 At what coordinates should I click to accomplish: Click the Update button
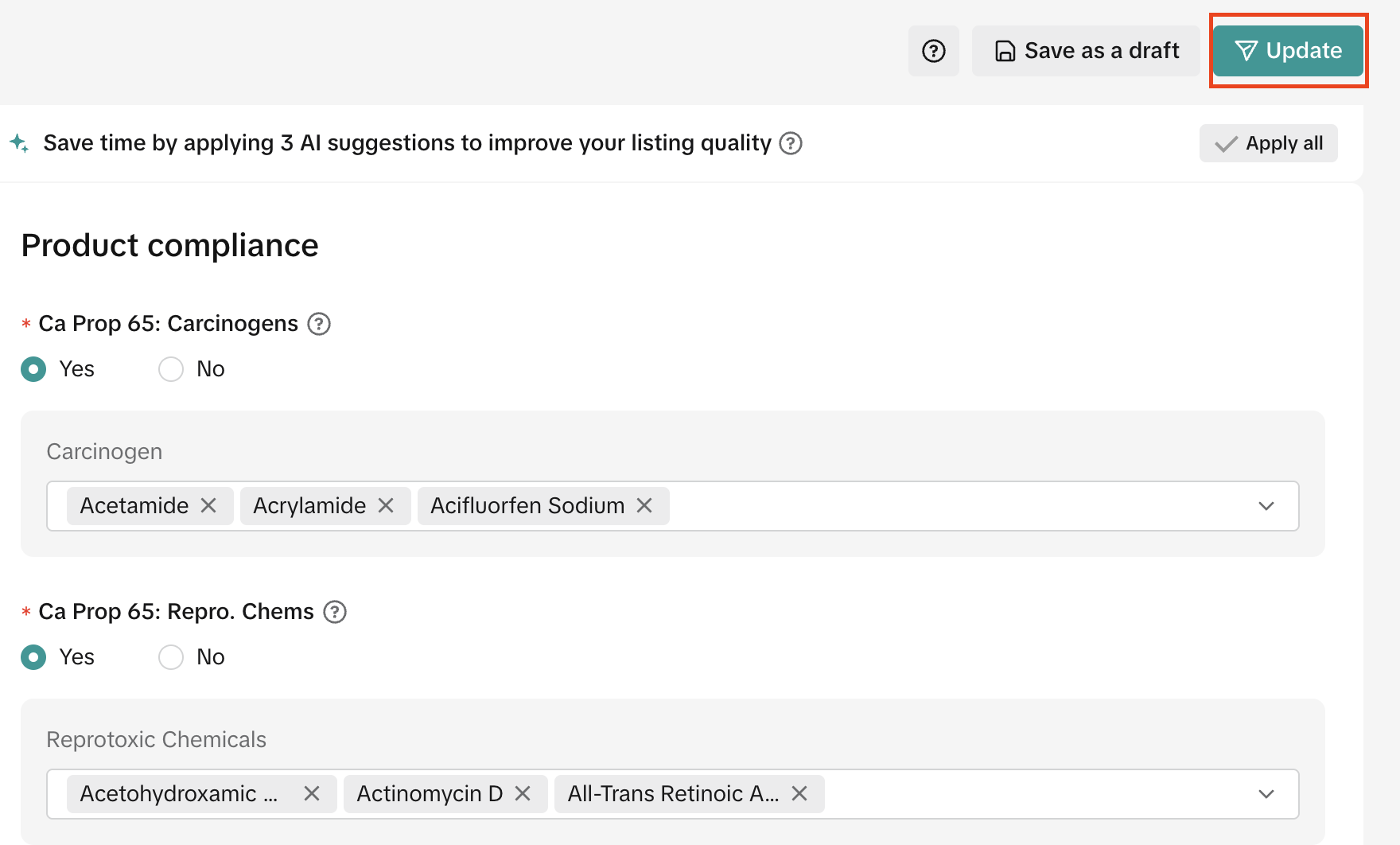tap(1288, 51)
